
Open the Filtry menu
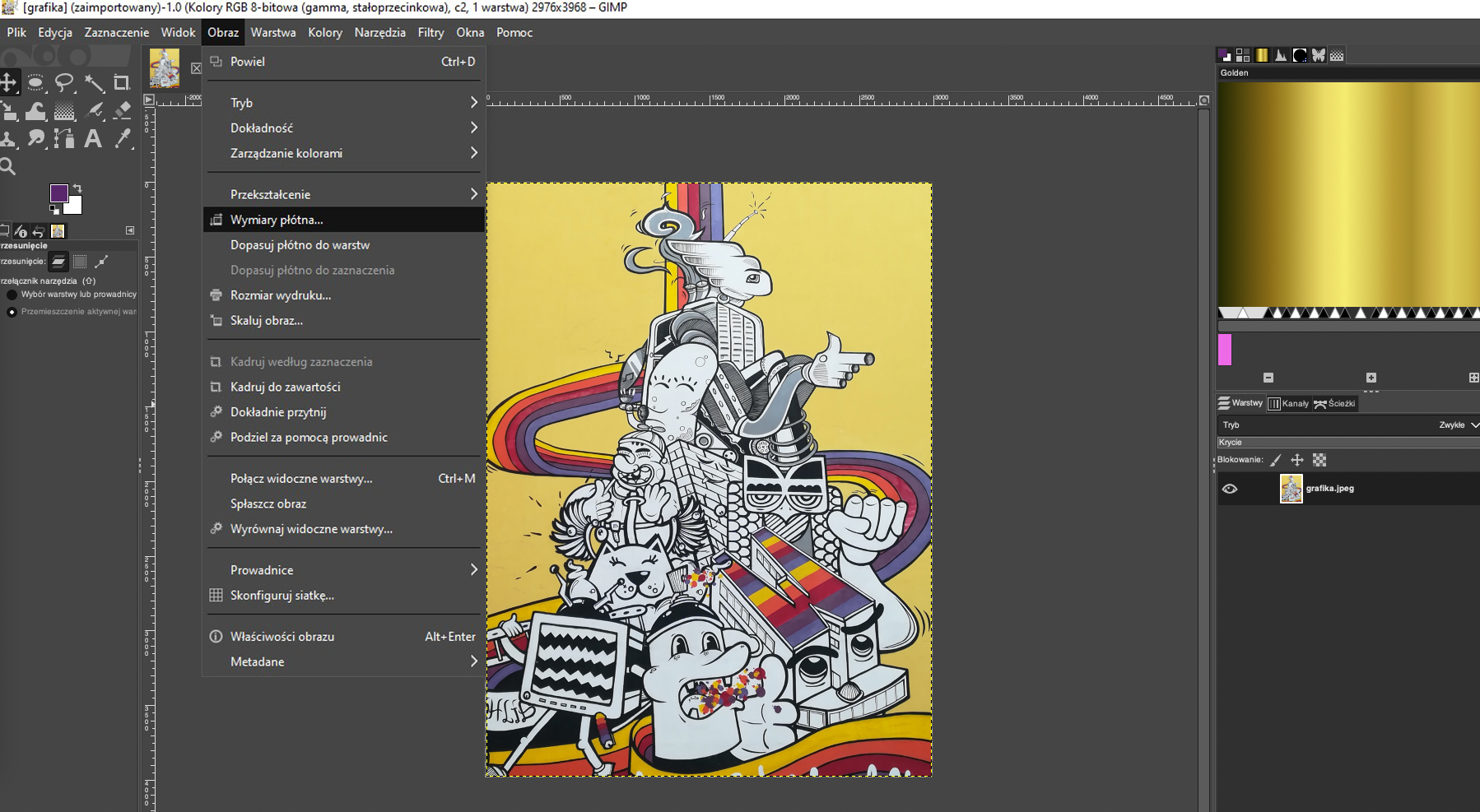[x=431, y=32]
